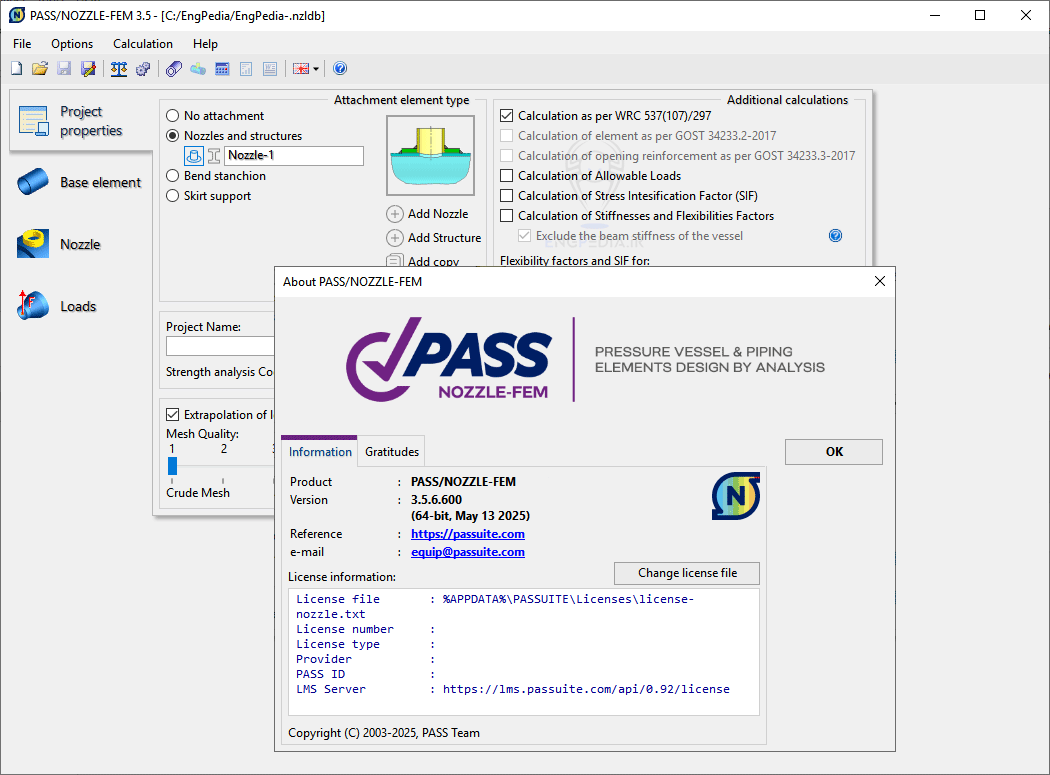Open the https://passuite.com link

click(x=467, y=534)
